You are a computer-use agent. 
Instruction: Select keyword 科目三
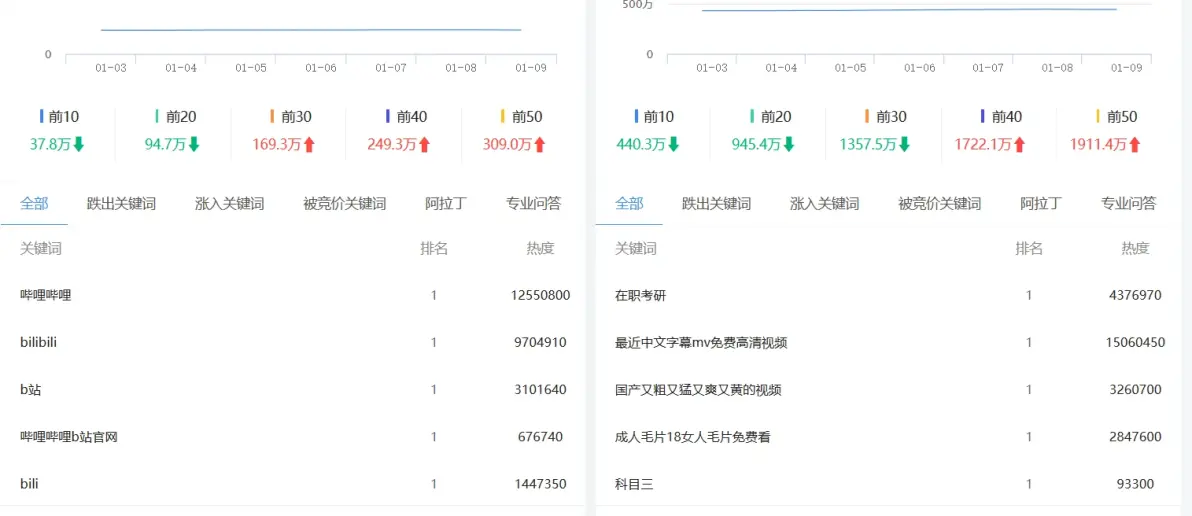coord(634,484)
